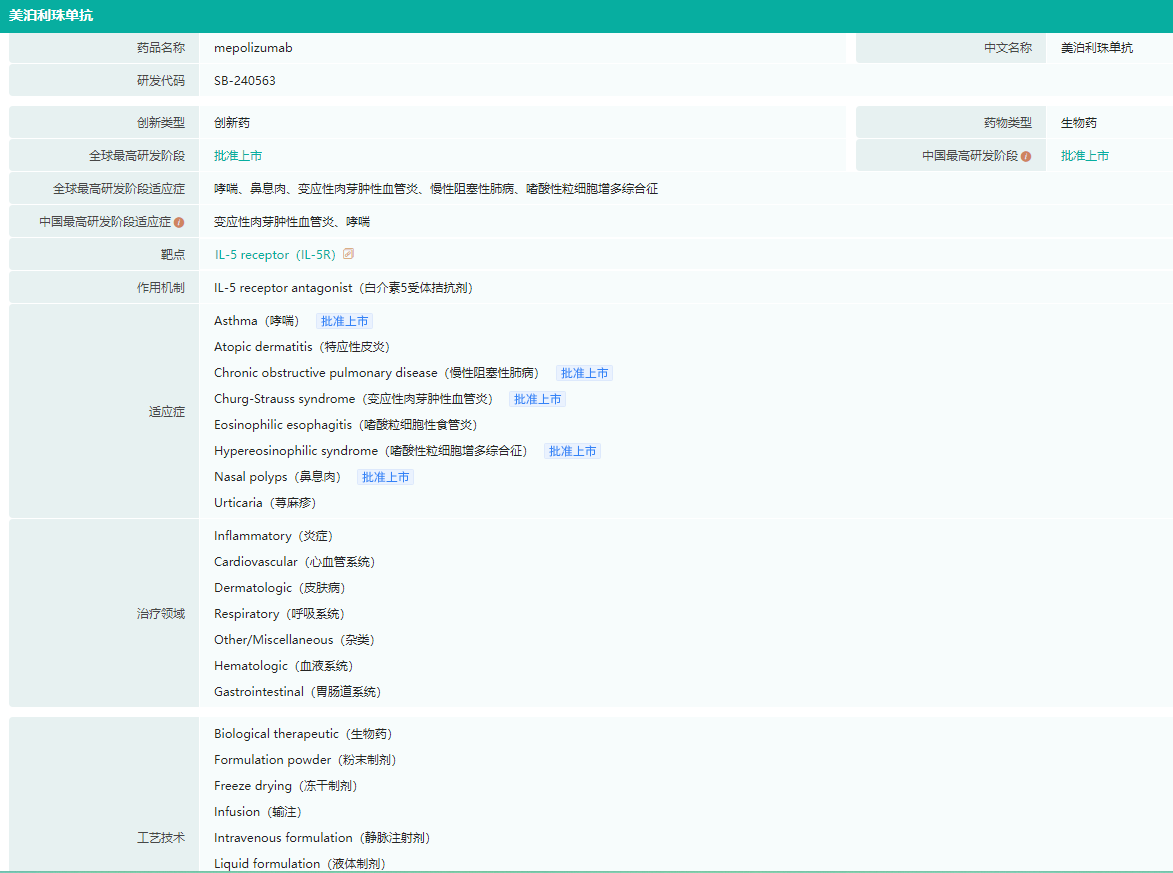Select 批准上市 tag next to Churg-Strauss syndrome
1173x873 pixels.
pos(537,399)
